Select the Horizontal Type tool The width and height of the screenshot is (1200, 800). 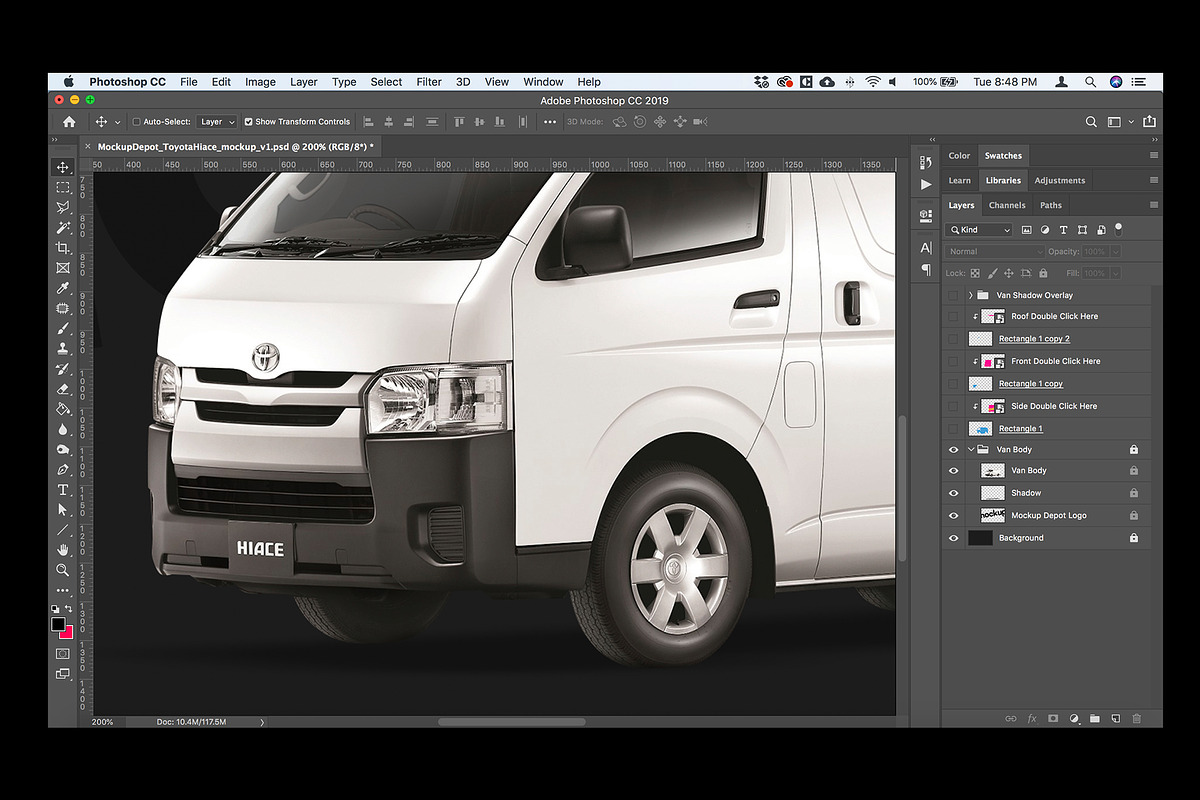(63, 489)
